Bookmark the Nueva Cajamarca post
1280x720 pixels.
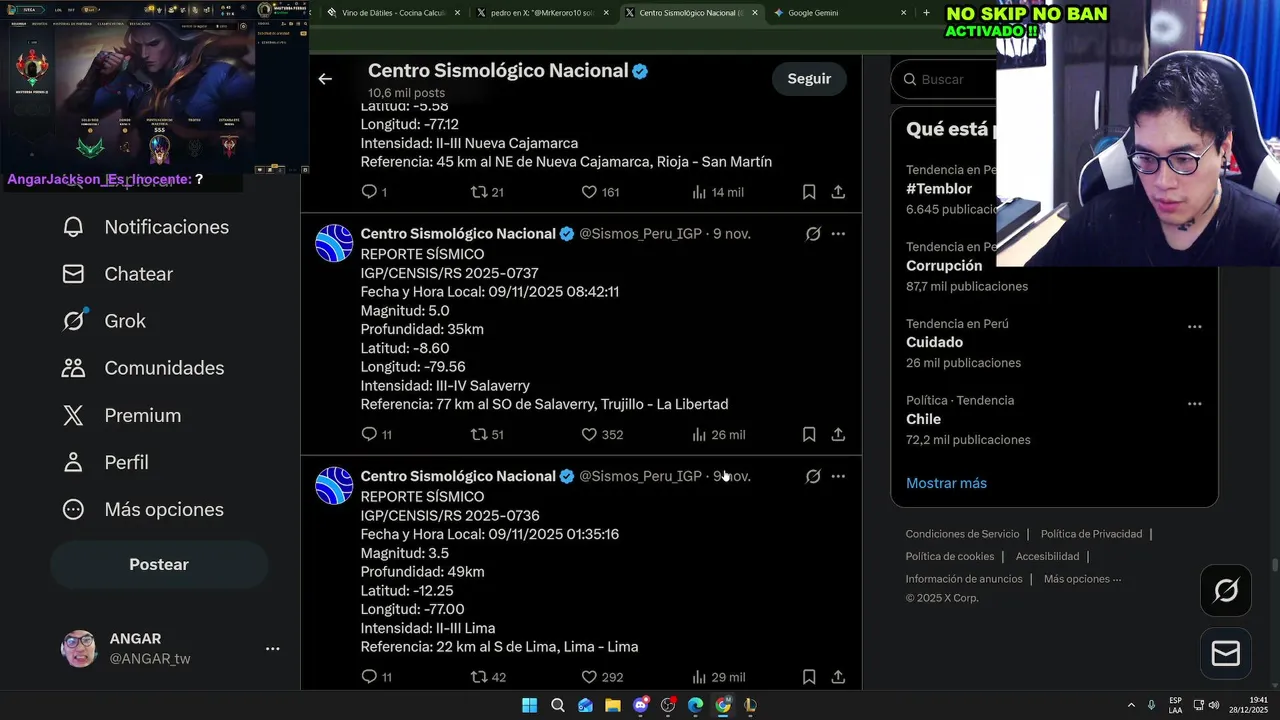(x=809, y=192)
